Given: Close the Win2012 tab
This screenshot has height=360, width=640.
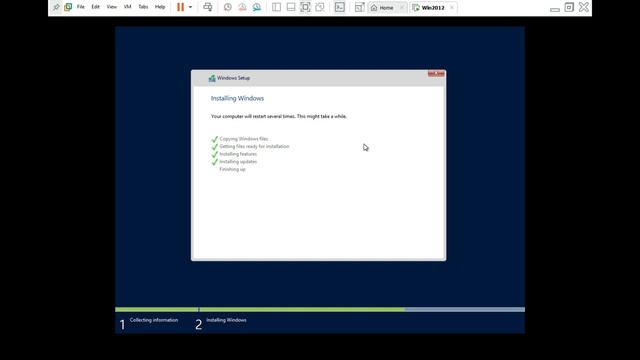Looking at the screenshot, I should point(451,8).
